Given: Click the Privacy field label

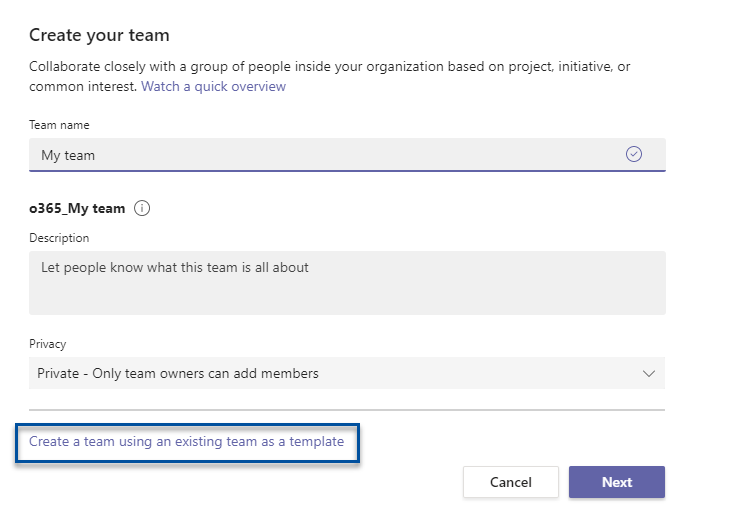Looking at the screenshot, I should tap(48, 344).
